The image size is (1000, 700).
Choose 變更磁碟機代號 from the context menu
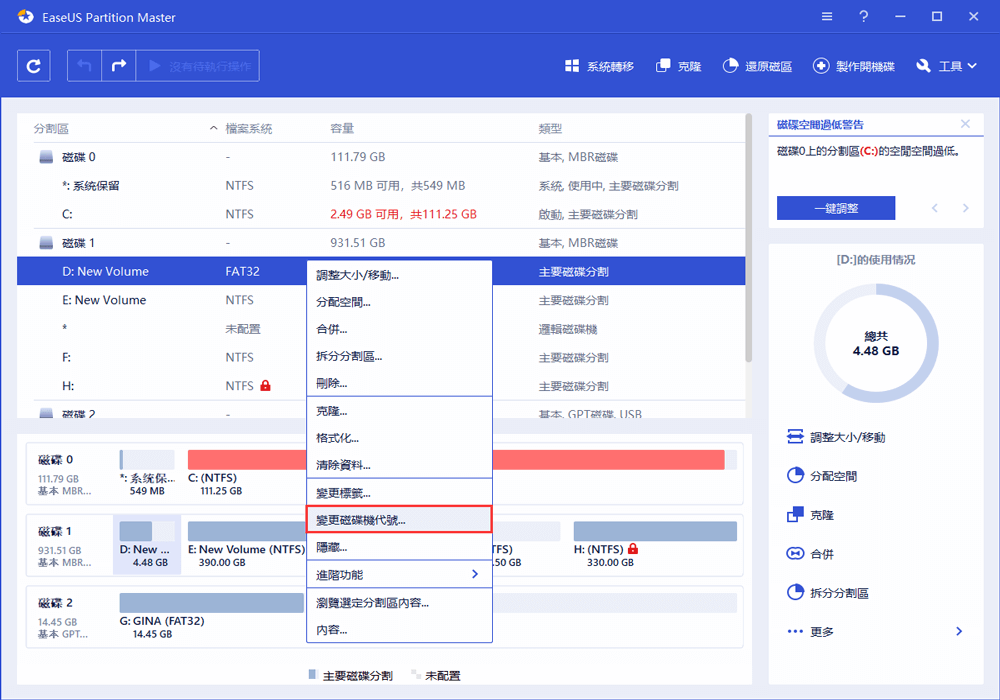pyautogui.click(x=399, y=520)
